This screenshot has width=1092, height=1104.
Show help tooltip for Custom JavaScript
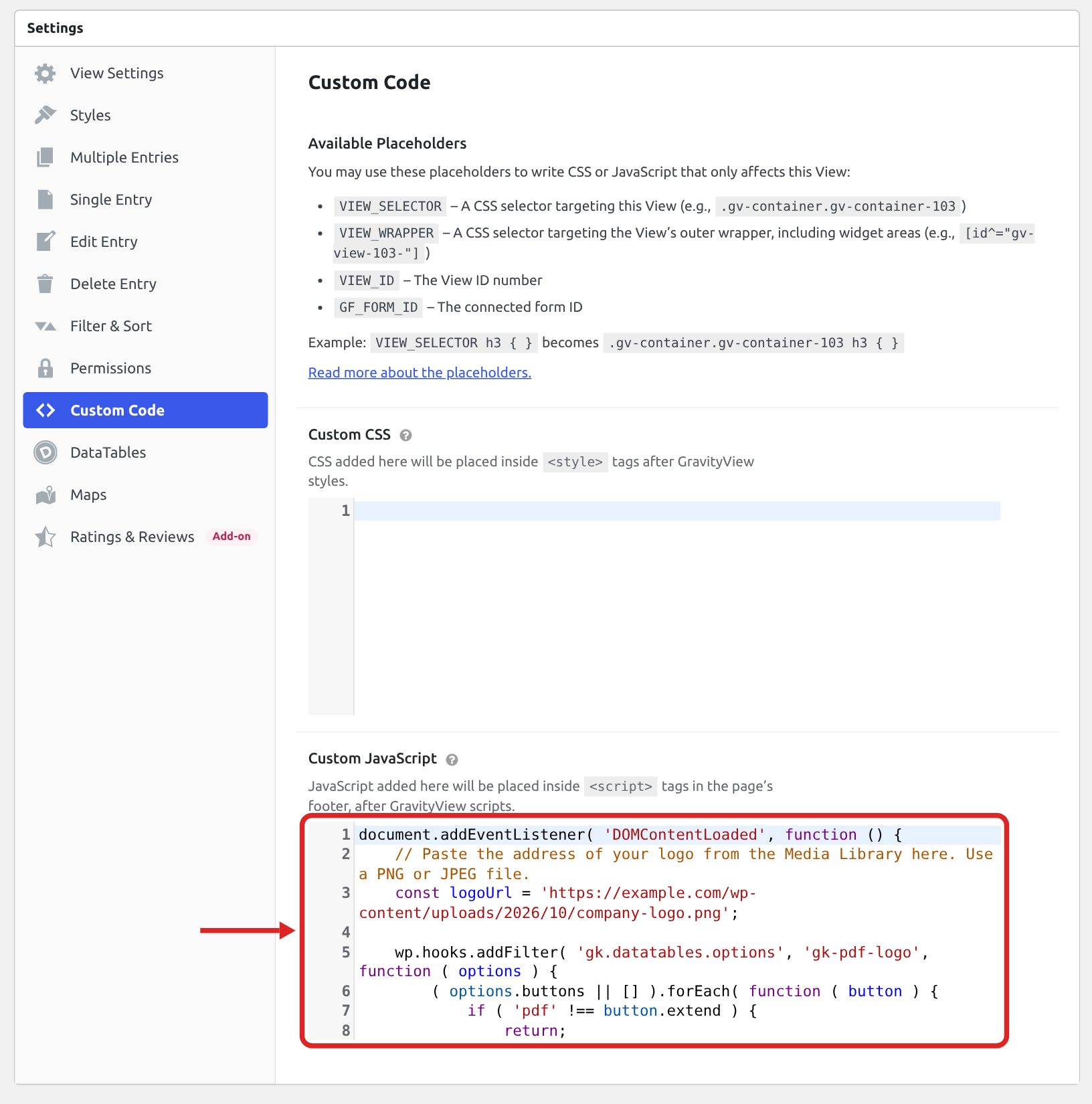point(452,759)
